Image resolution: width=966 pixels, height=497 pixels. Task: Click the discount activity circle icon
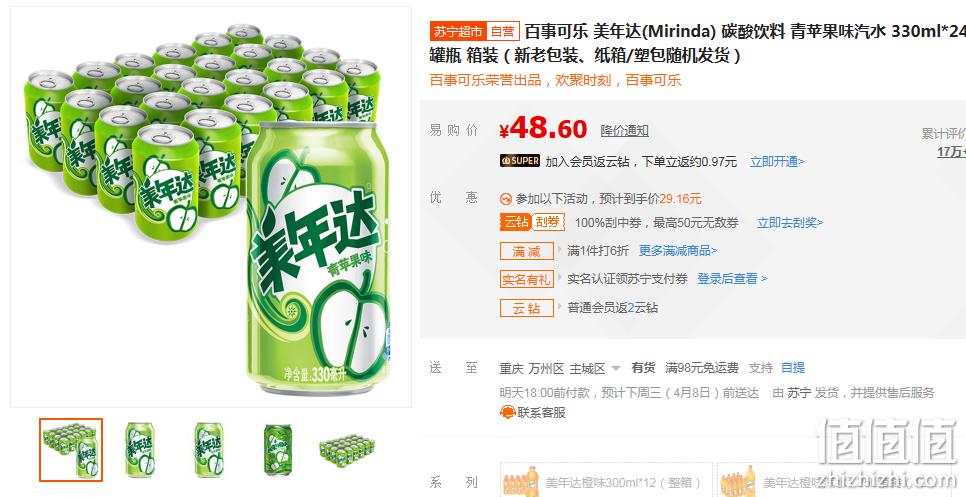point(506,199)
